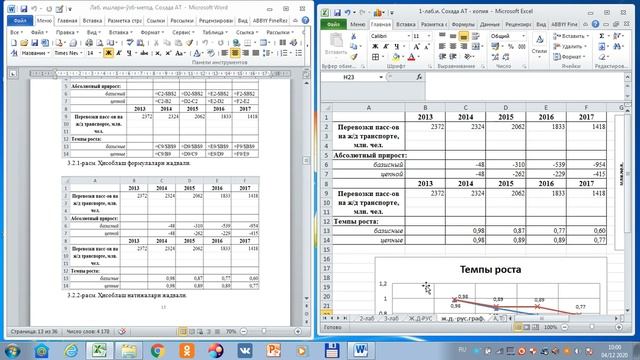The image size is (640, 360).
Task: Expand Excel Name Box dropdown arrow
Action: click(x=381, y=77)
